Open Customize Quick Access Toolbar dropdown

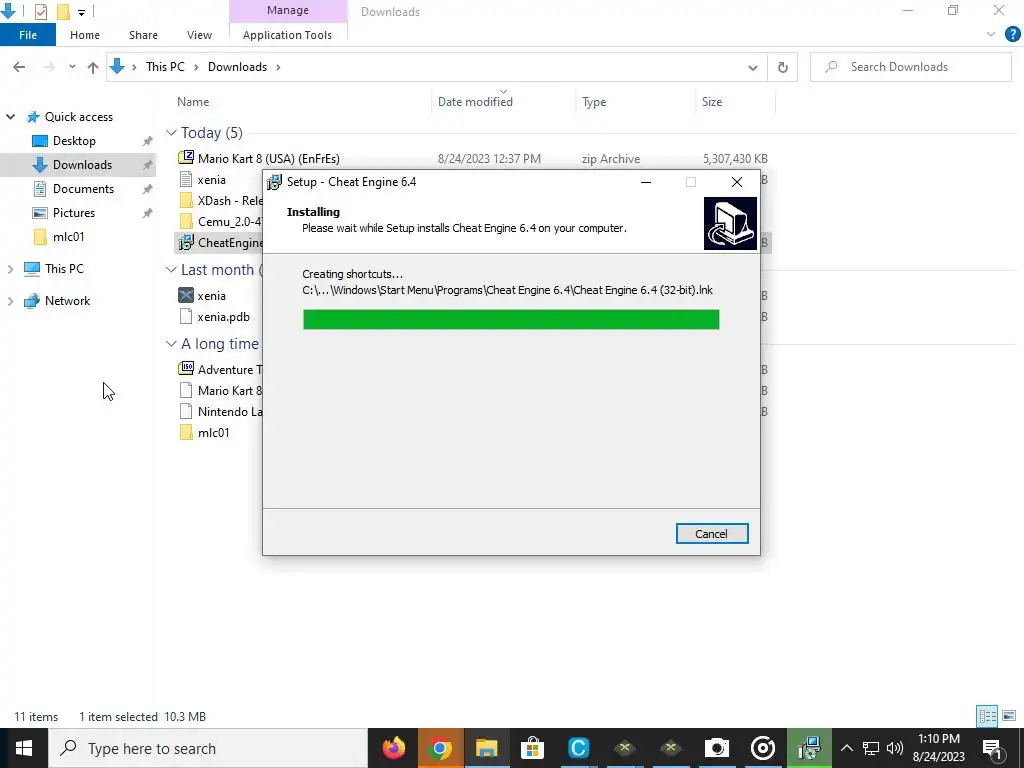point(81,12)
